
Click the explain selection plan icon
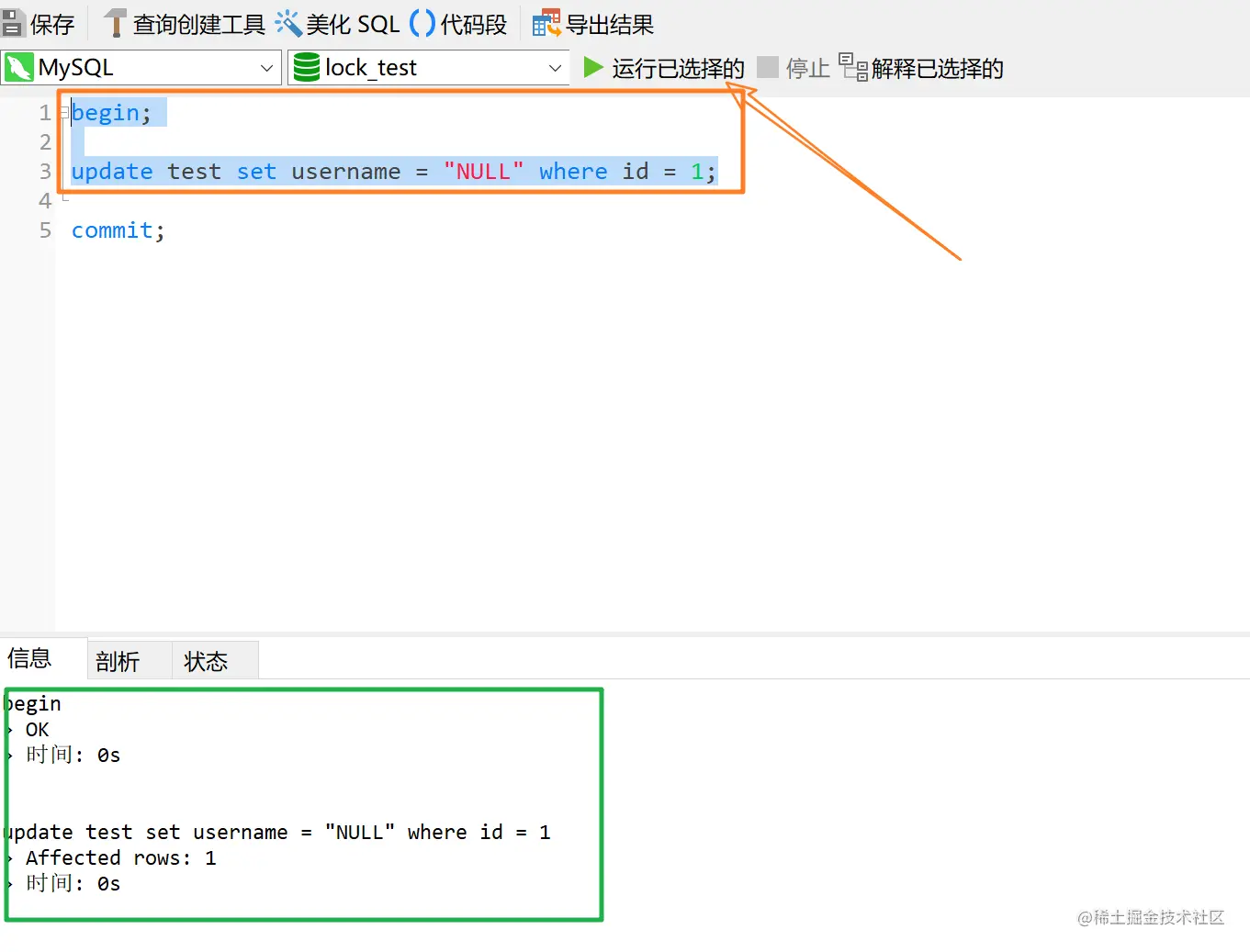pos(853,67)
